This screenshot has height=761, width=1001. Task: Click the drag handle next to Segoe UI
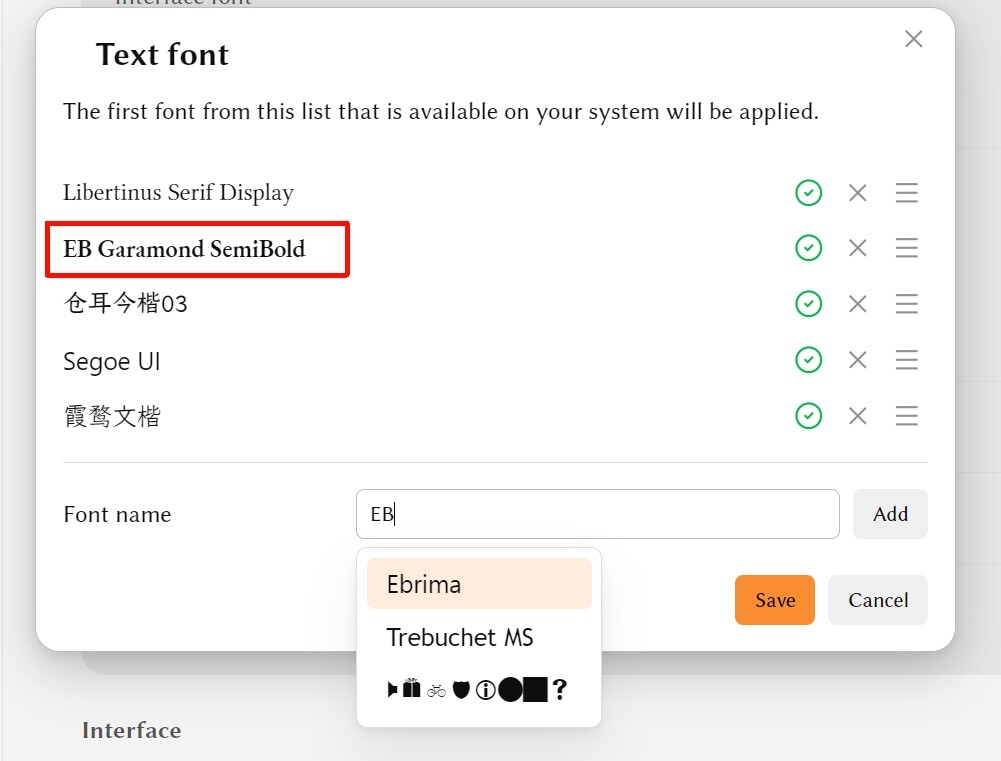(906, 360)
